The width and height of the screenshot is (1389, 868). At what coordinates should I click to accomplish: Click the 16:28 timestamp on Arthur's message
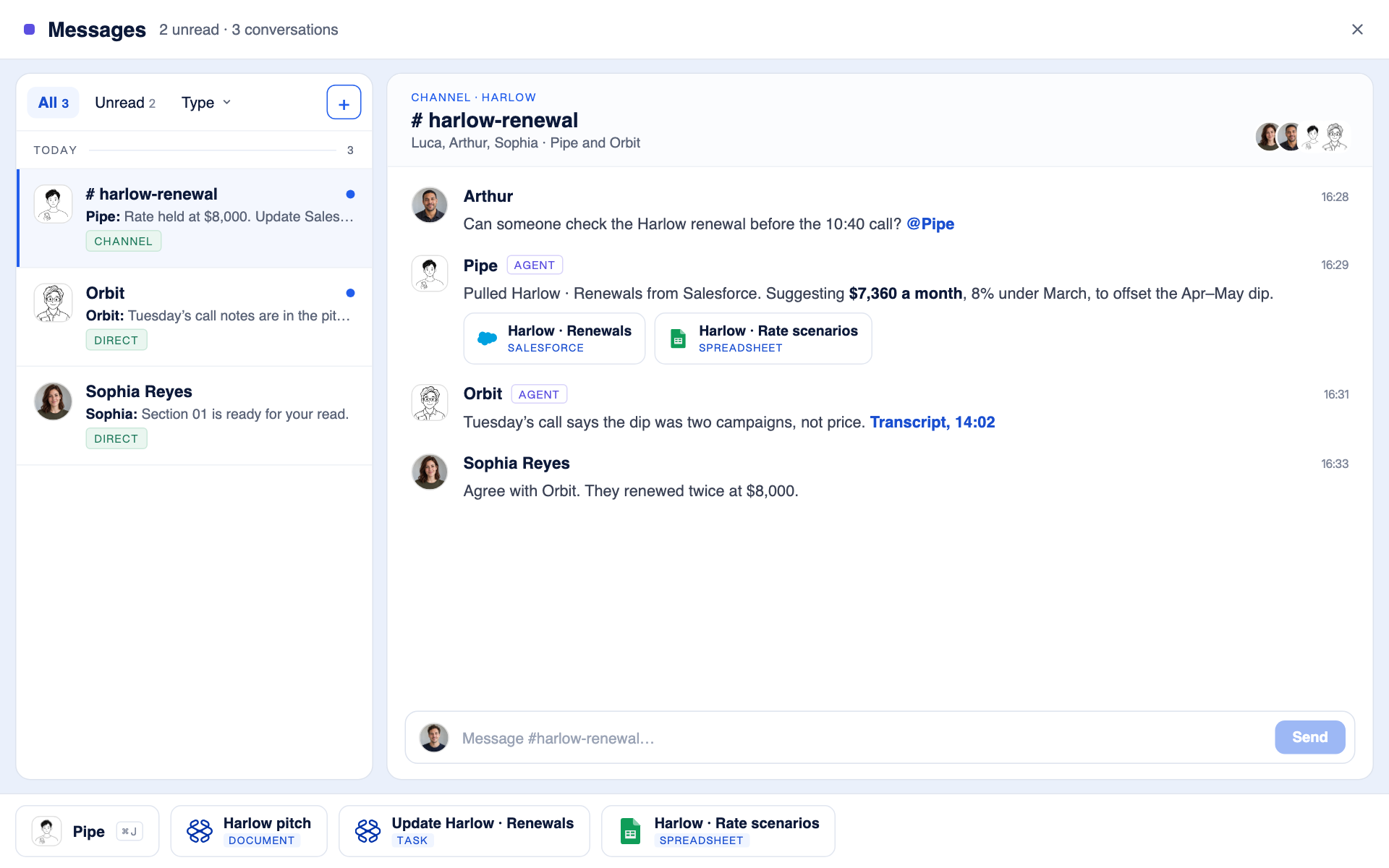[x=1335, y=197]
